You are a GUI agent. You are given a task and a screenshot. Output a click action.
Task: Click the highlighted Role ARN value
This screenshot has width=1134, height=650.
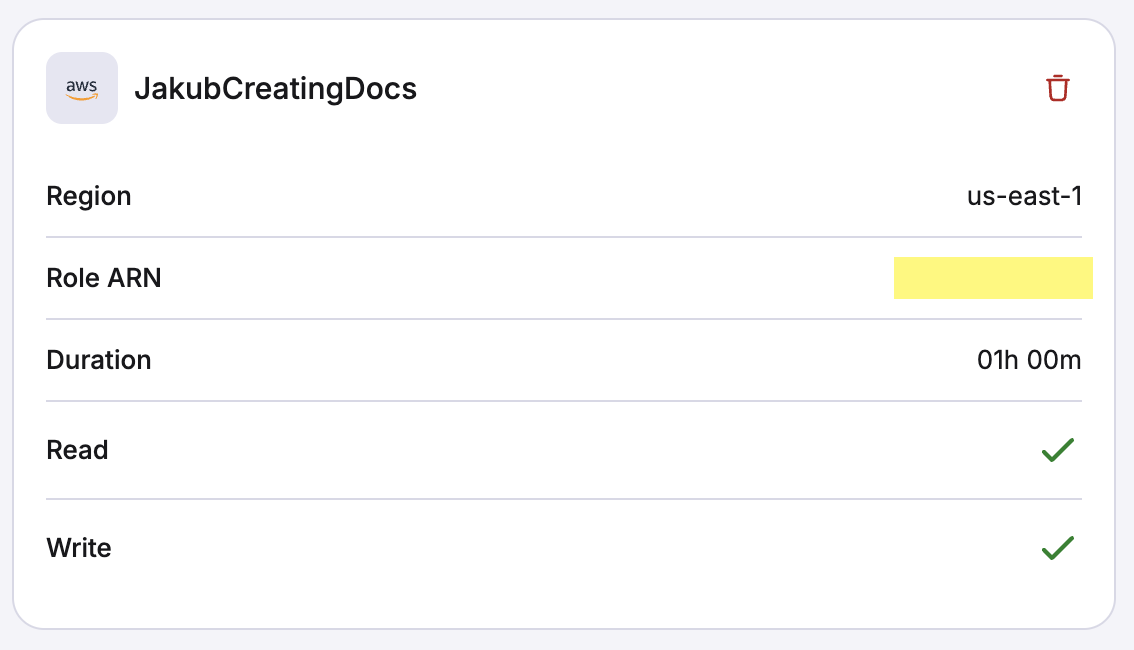click(x=993, y=278)
